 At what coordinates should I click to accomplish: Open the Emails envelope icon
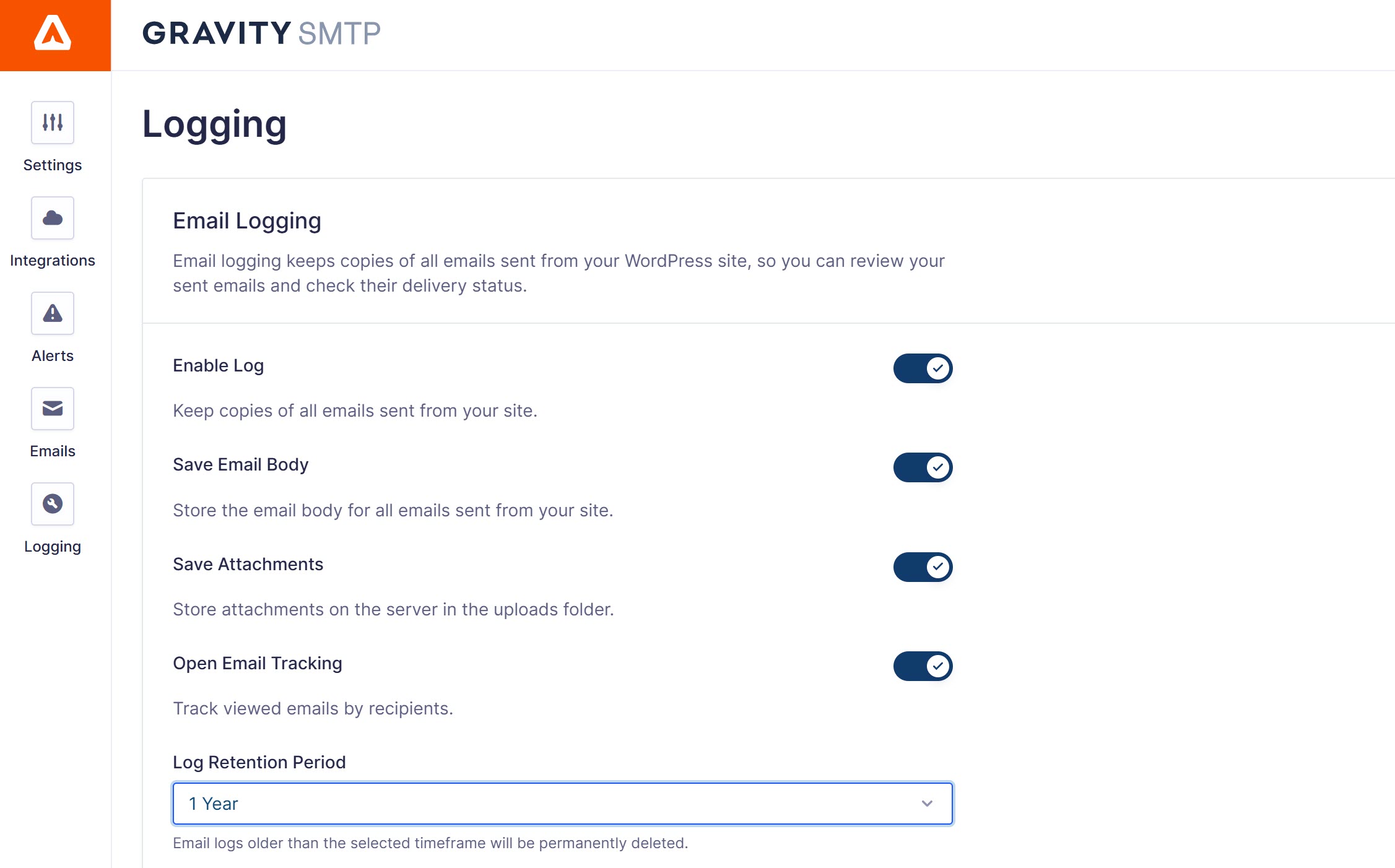pyautogui.click(x=53, y=409)
